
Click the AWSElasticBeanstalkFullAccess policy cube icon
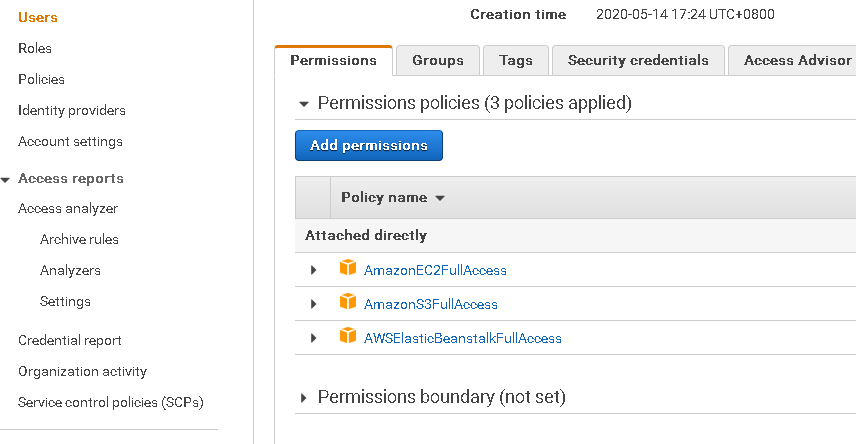pyautogui.click(x=348, y=336)
